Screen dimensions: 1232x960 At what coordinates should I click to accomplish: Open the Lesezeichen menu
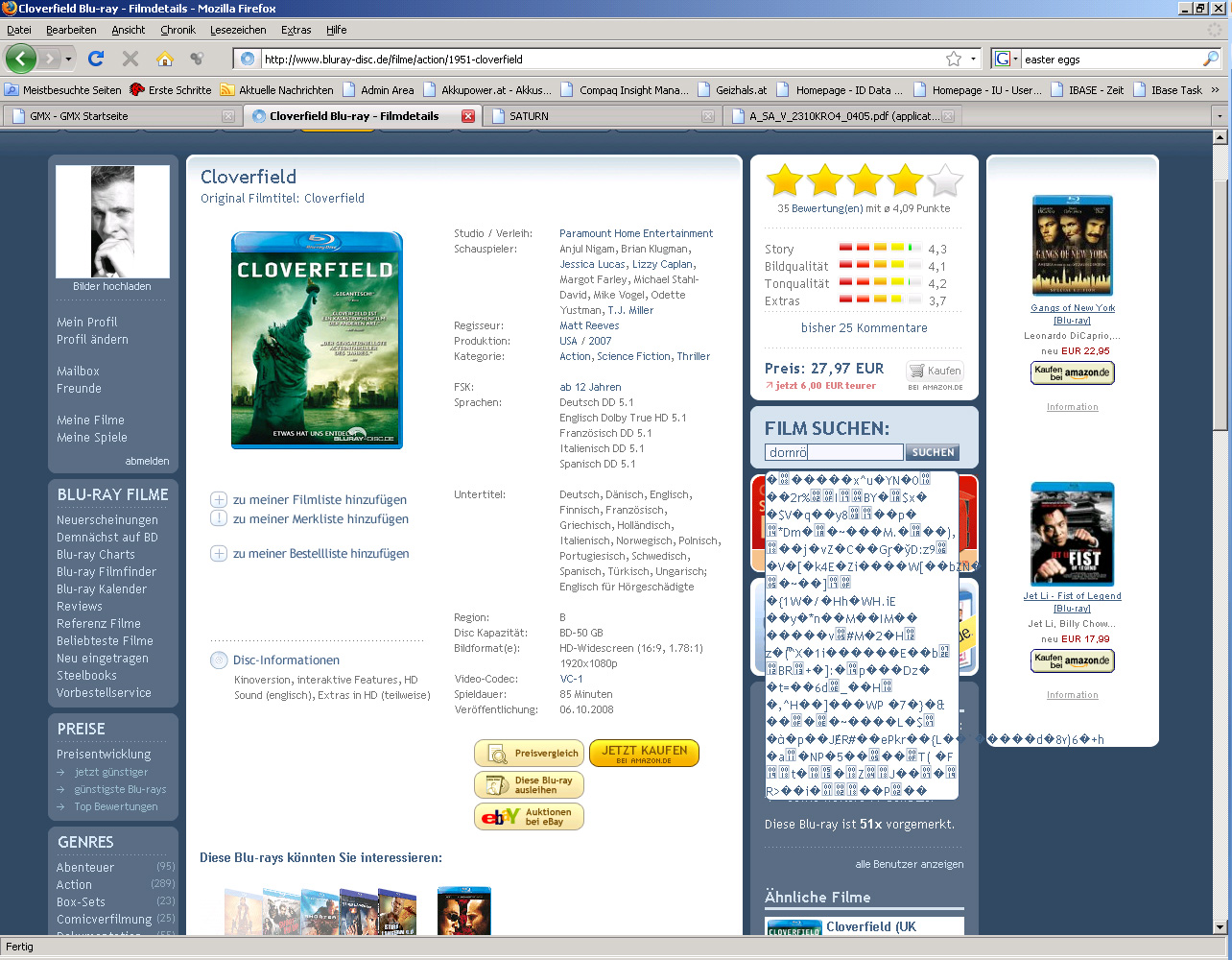click(x=238, y=30)
